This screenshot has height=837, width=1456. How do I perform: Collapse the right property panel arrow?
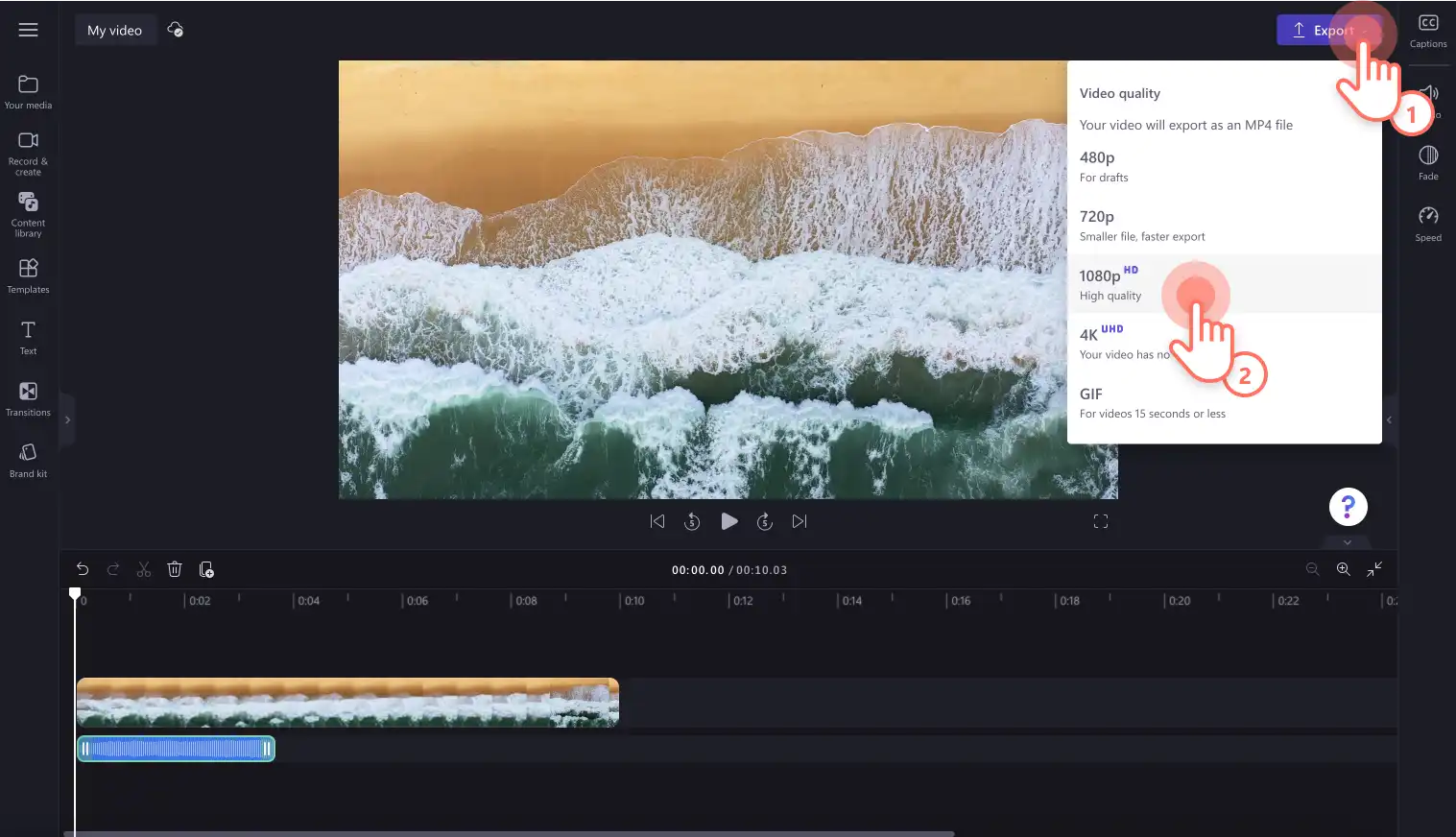[x=1389, y=420]
